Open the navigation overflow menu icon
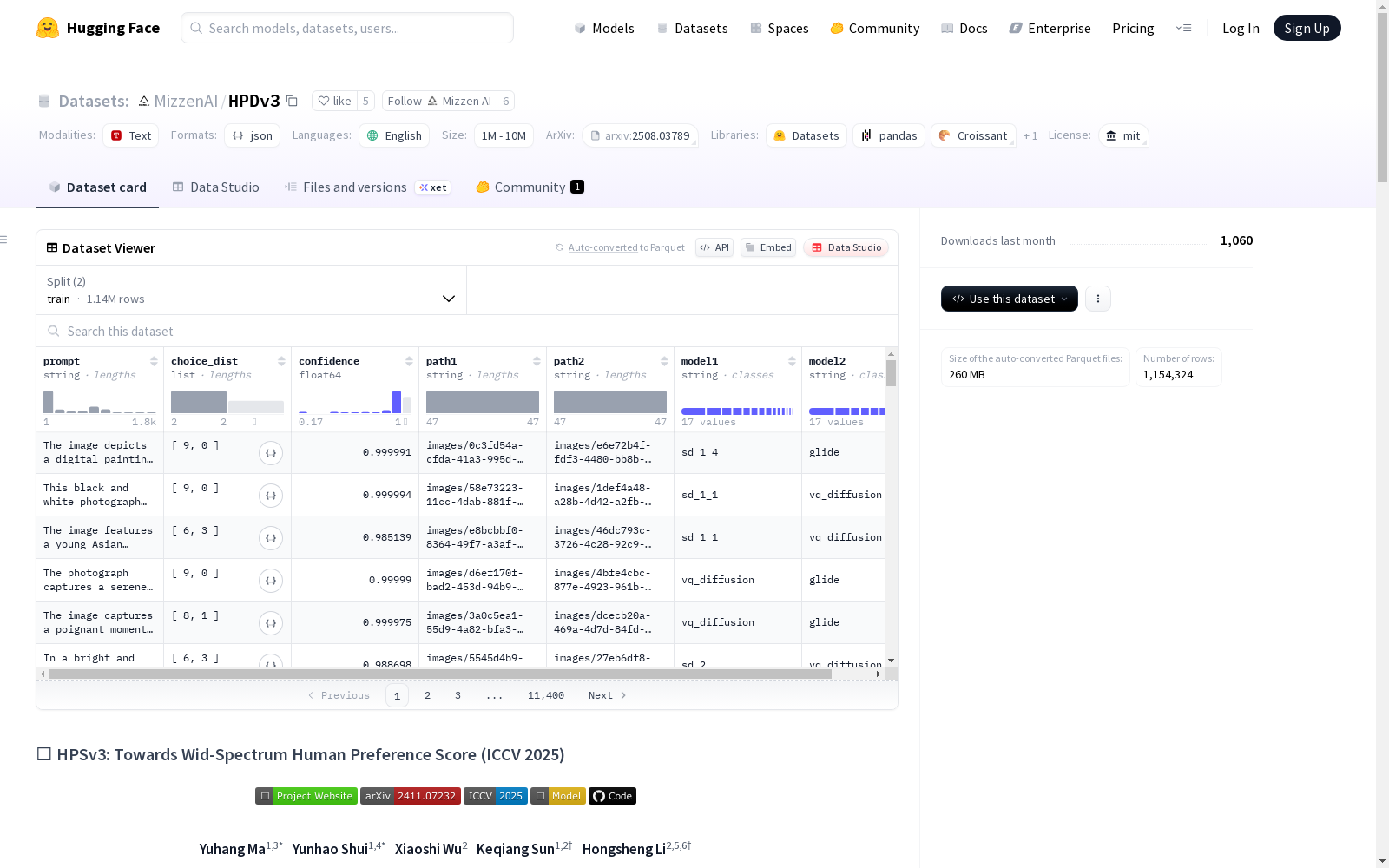This screenshot has width=1389, height=868. 1184,28
